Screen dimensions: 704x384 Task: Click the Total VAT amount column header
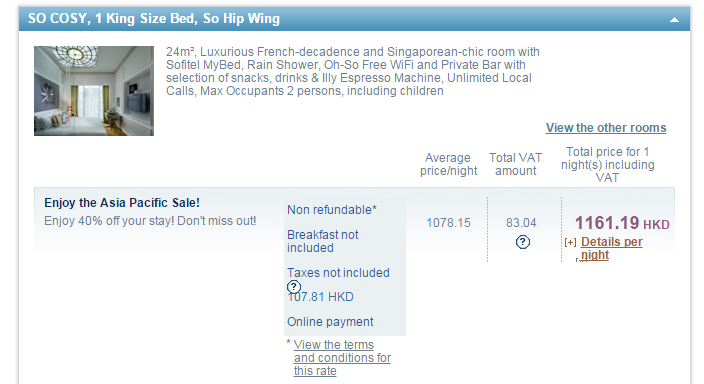click(515, 164)
